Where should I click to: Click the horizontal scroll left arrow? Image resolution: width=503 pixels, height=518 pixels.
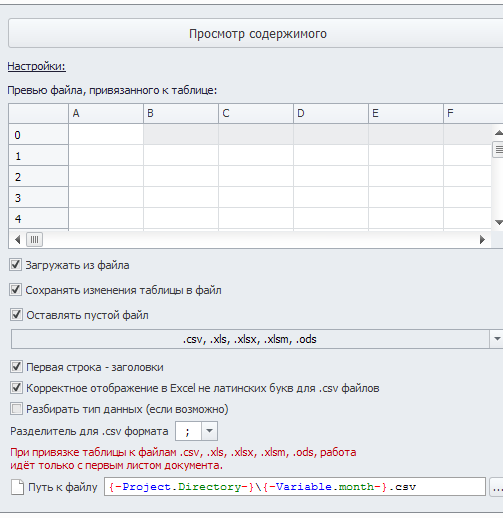(x=18, y=239)
